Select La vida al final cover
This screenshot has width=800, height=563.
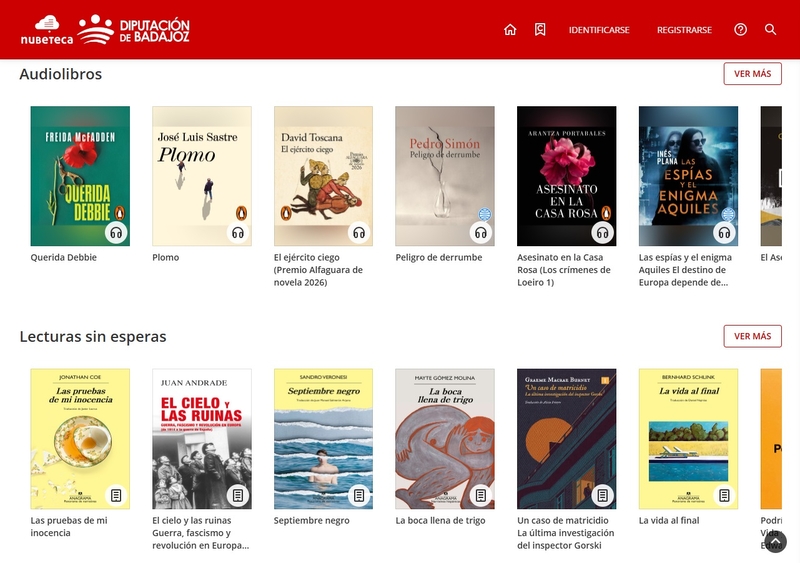688,439
